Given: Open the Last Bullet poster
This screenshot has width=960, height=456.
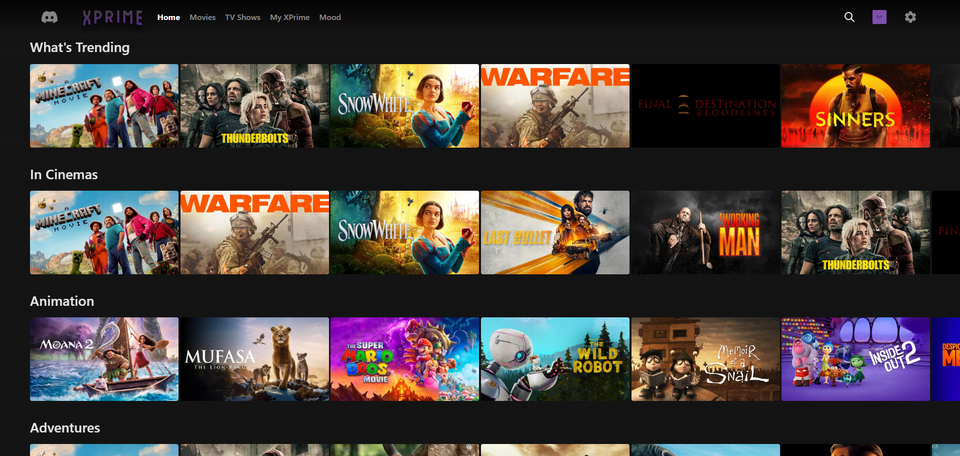Looking at the screenshot, I should pyautogui.click(x=555, y=233).
